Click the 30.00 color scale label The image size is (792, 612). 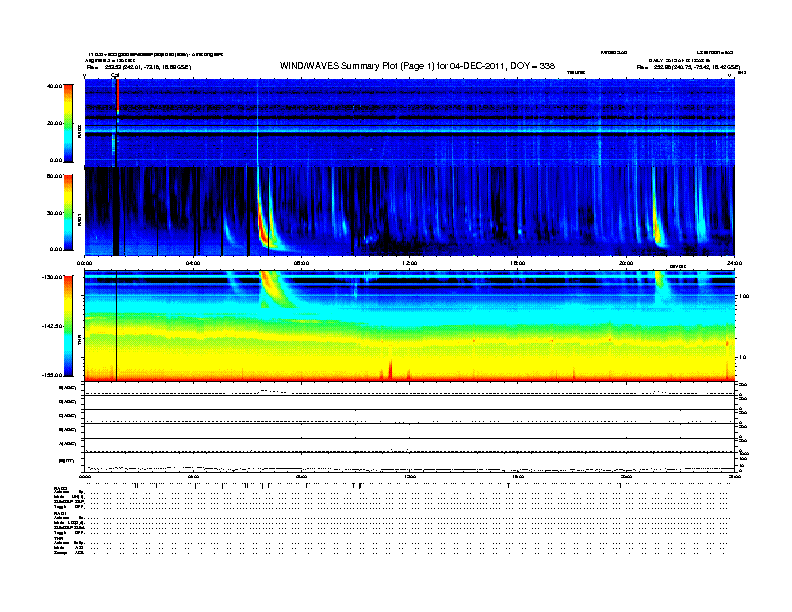click(54, 213)
